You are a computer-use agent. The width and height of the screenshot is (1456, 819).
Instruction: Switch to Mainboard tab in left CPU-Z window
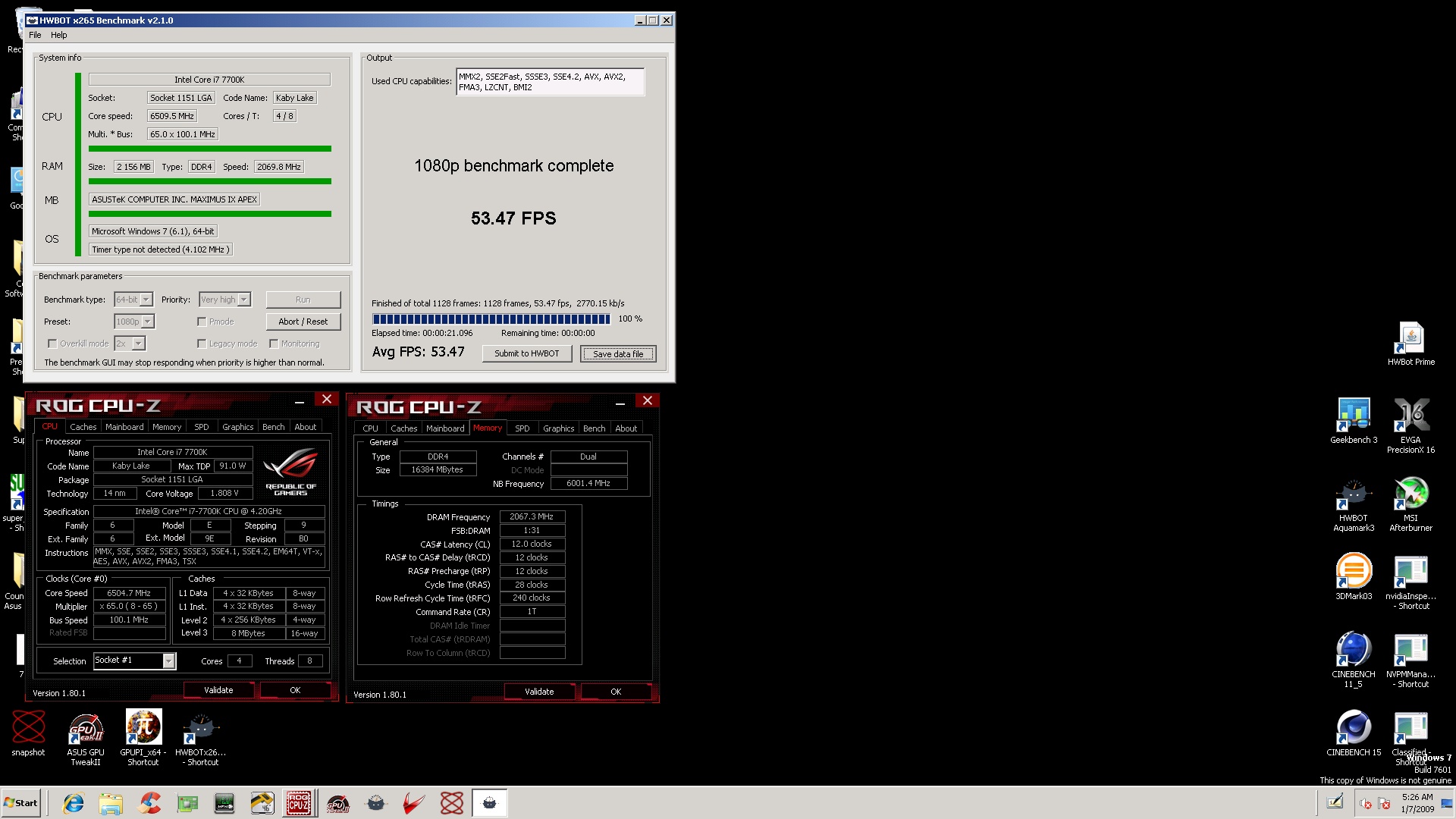pyautogui.click(x=124, y=427)
